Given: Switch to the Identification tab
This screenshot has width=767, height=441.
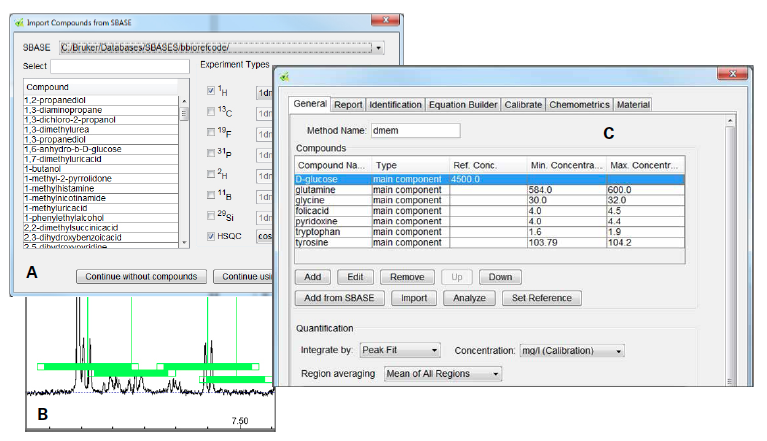Looking at the screenshot, I should pos(395,105).
